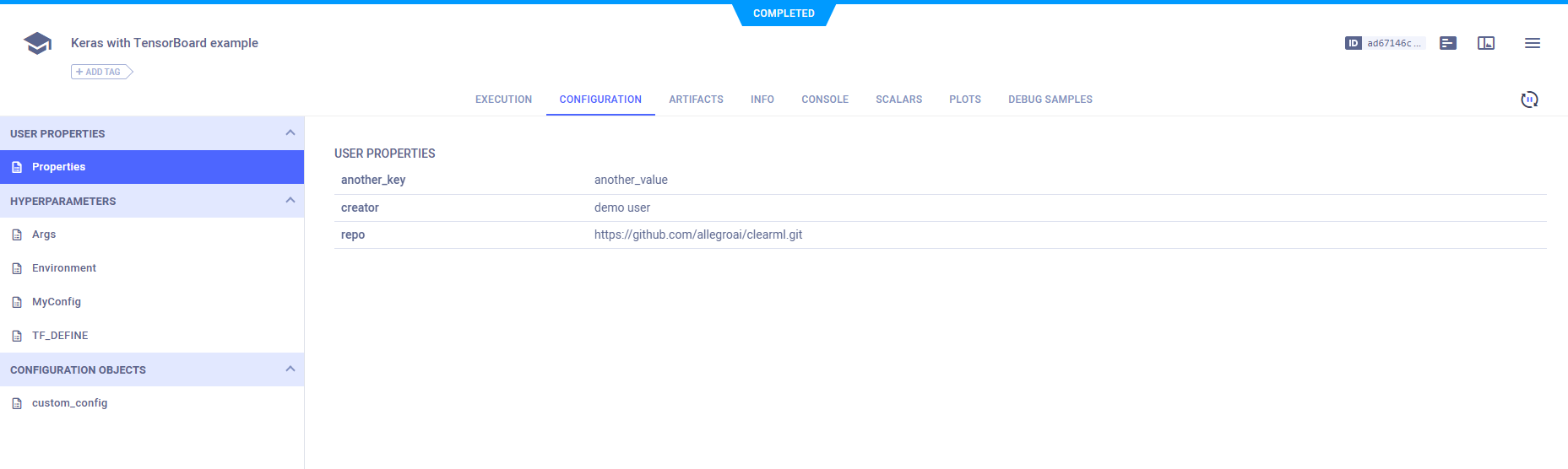The width and height of the screenshot is (1568, 469).
Task: Toggle the auto-refresh icon
Action: point(1529,100)
